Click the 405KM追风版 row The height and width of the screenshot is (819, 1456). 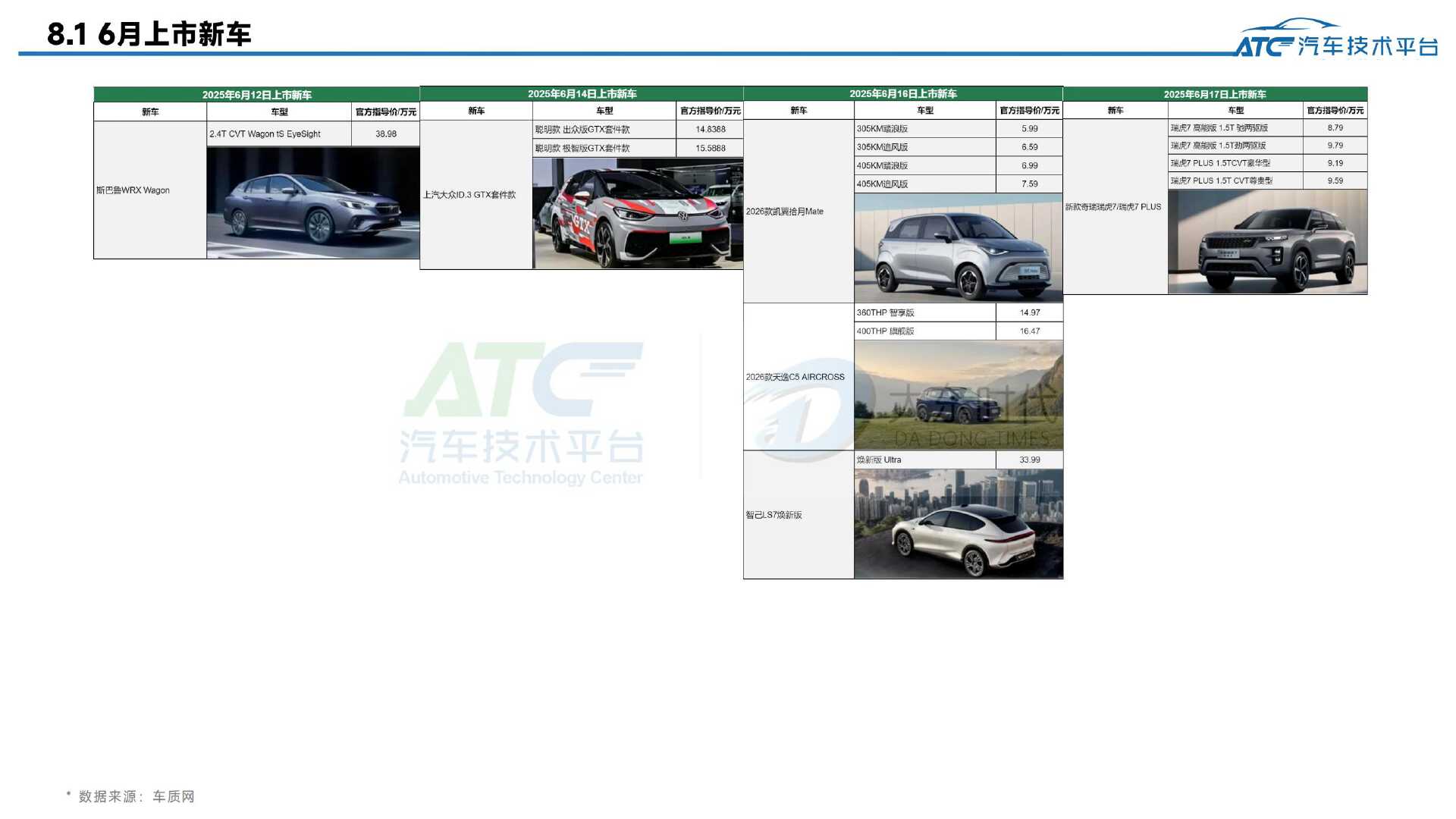coord(925,184)
